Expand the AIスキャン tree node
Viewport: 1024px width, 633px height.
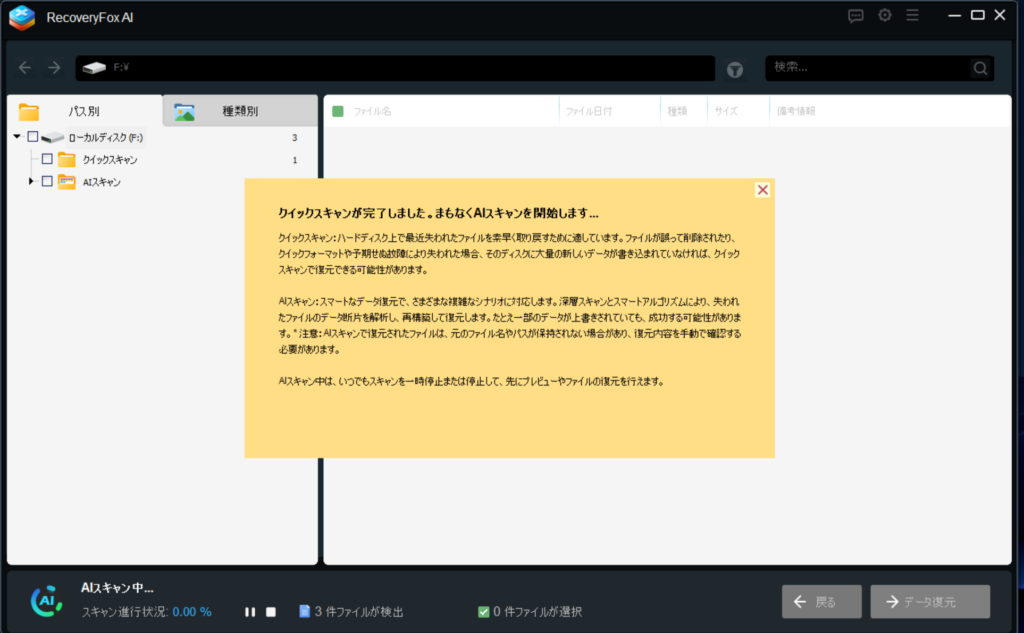coord(31,181)
